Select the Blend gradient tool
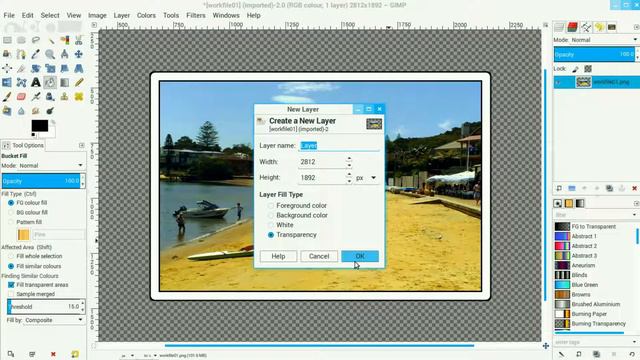 [x=64, y=82]
